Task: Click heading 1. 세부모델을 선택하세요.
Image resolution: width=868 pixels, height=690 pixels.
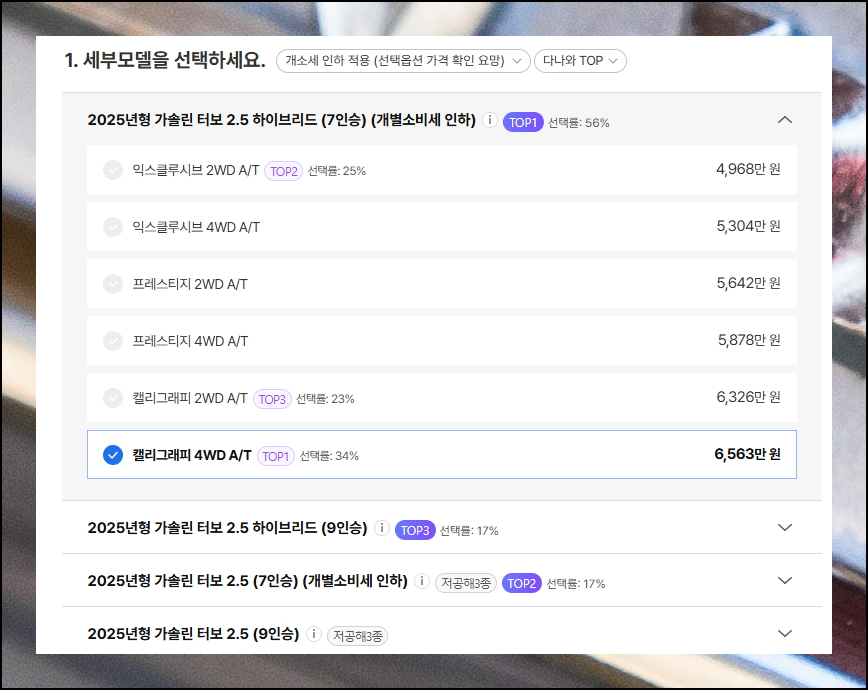Action: click(x=165, y=60)
